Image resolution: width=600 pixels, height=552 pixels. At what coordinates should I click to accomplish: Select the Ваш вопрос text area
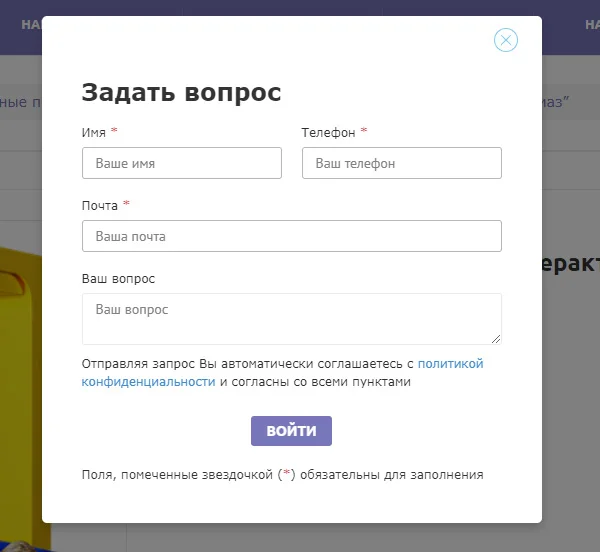(292, 319)
